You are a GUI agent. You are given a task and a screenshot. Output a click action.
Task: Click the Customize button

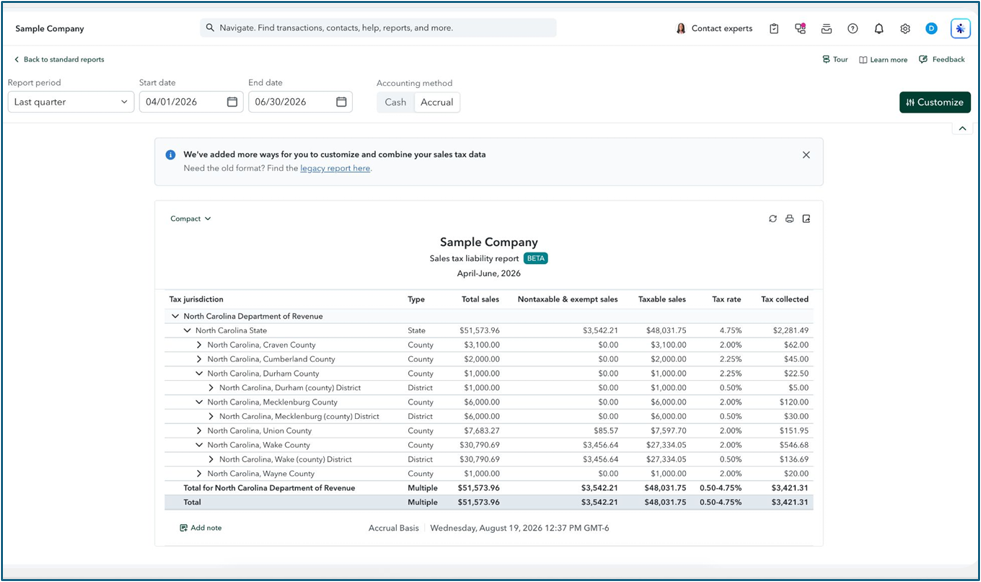[935, 102]
